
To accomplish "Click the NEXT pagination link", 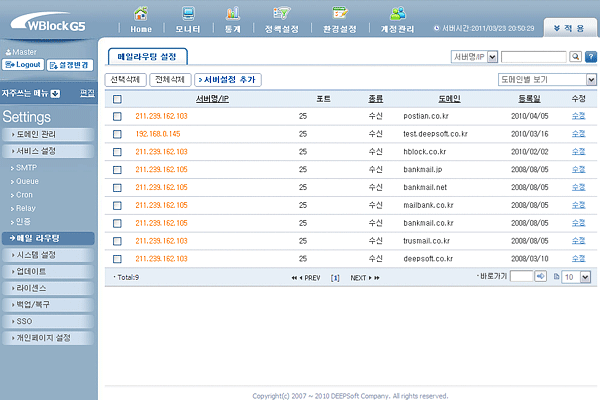I will pyautogui.click(x=360, y=278).
